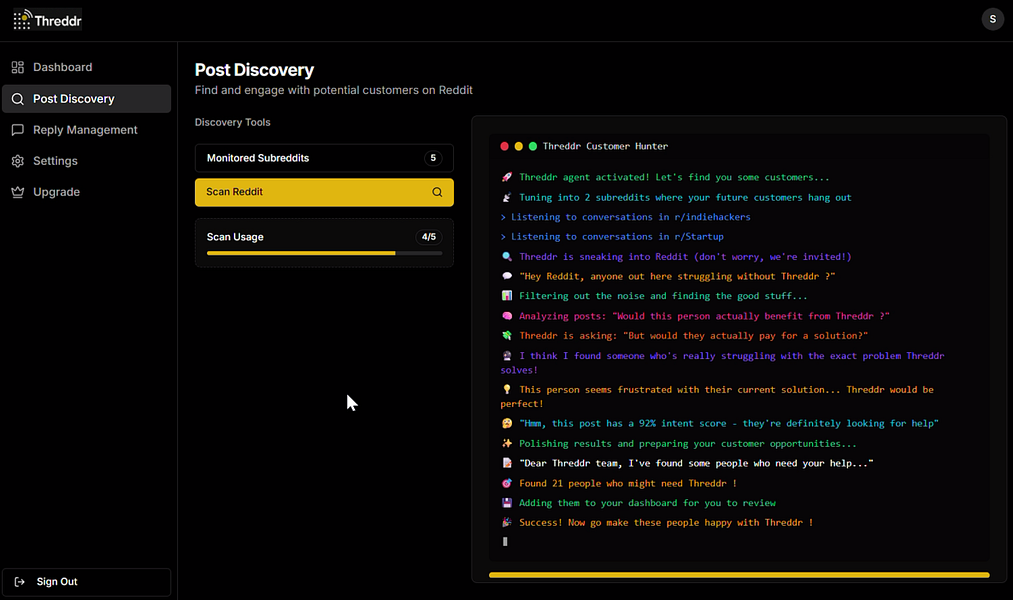Click the yellow terminal window dot
Image resolution: width=1013 pixels, height=600 pixels.
(x=519, y=147)
